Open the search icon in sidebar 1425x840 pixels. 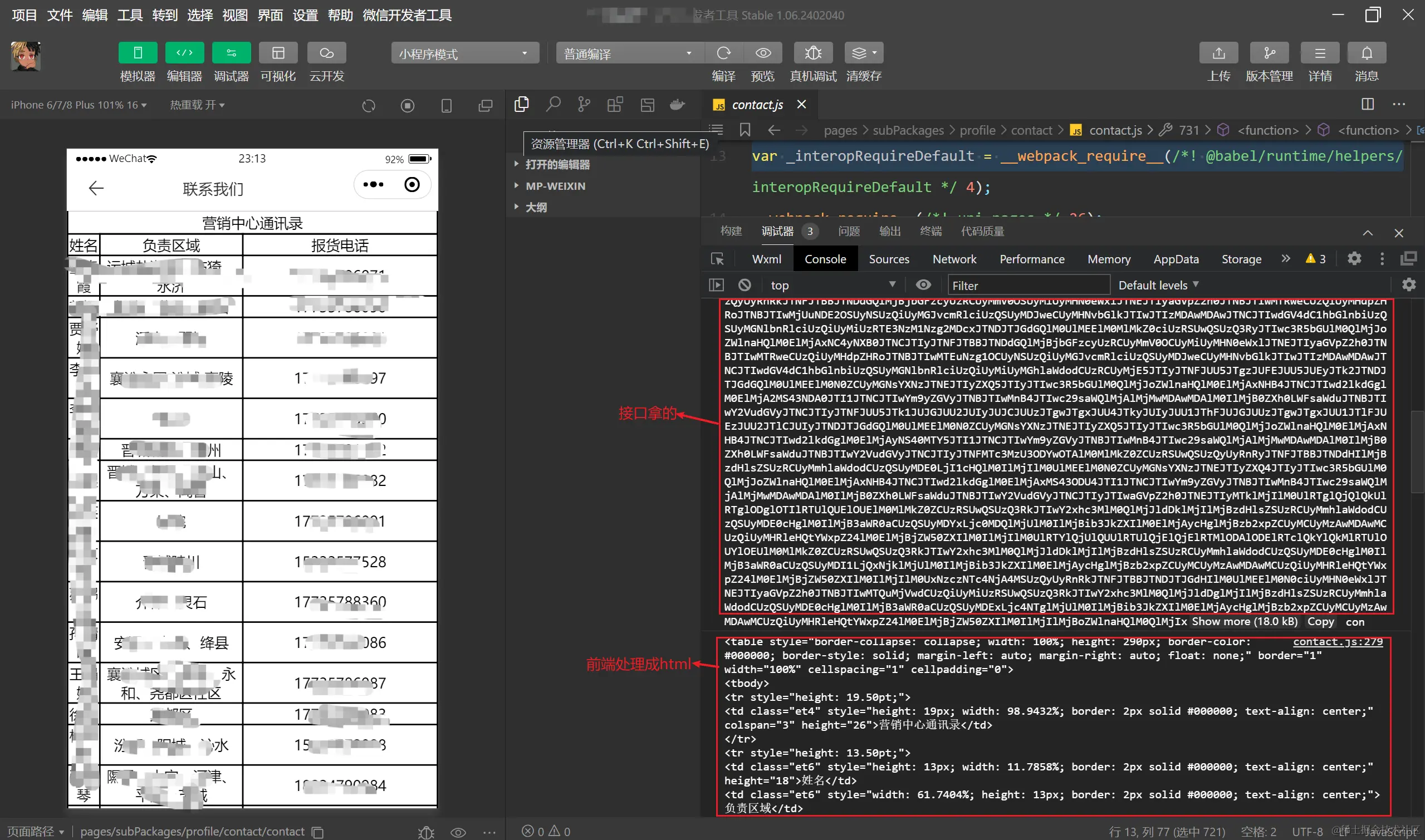pos(552,105)
